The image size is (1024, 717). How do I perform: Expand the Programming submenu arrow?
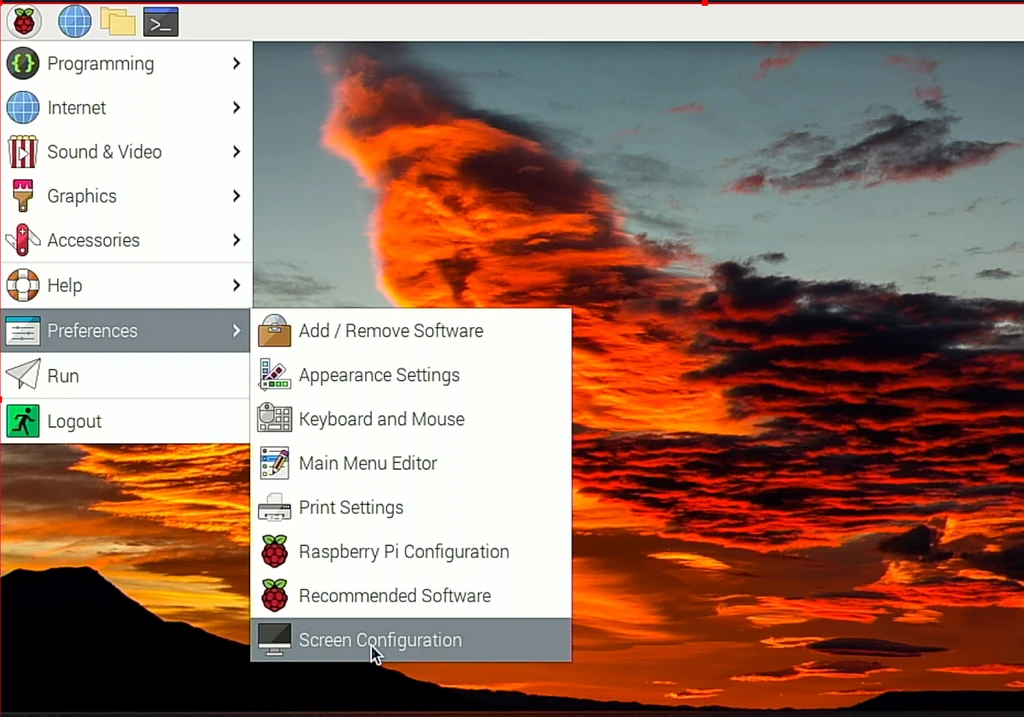(x=236, y=64)
